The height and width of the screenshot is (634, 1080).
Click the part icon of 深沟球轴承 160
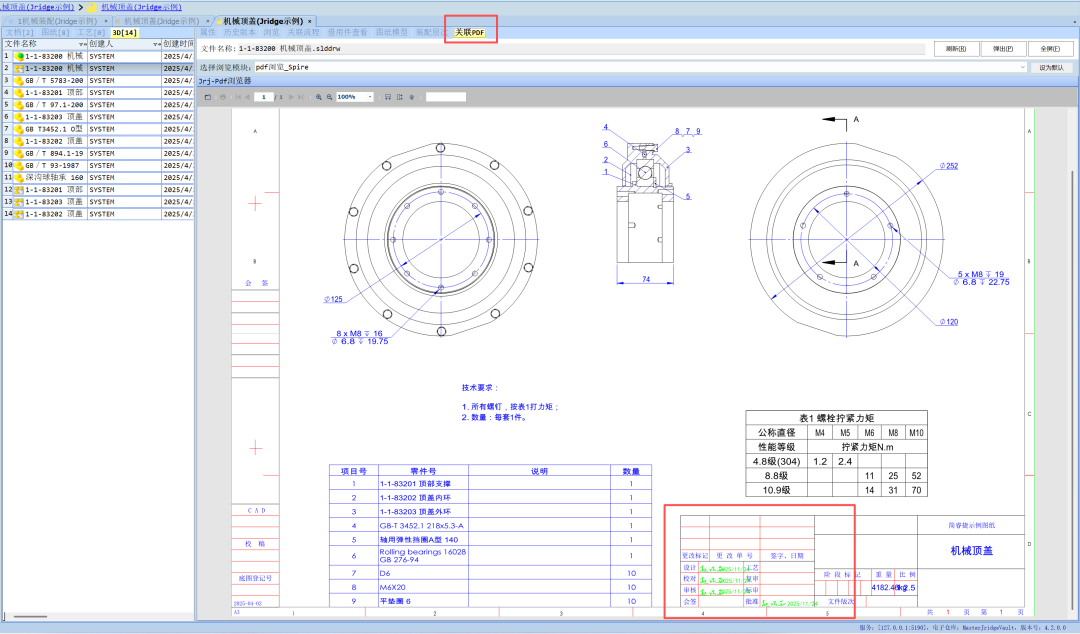pyautogui.click(x=19, y=178)
